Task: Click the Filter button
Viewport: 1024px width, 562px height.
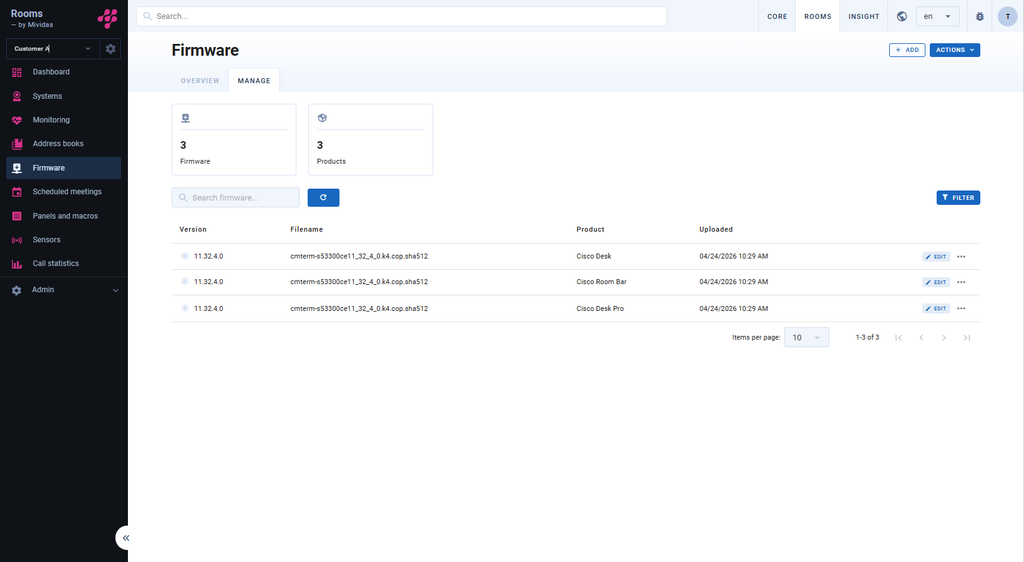Action: (958, 198)
